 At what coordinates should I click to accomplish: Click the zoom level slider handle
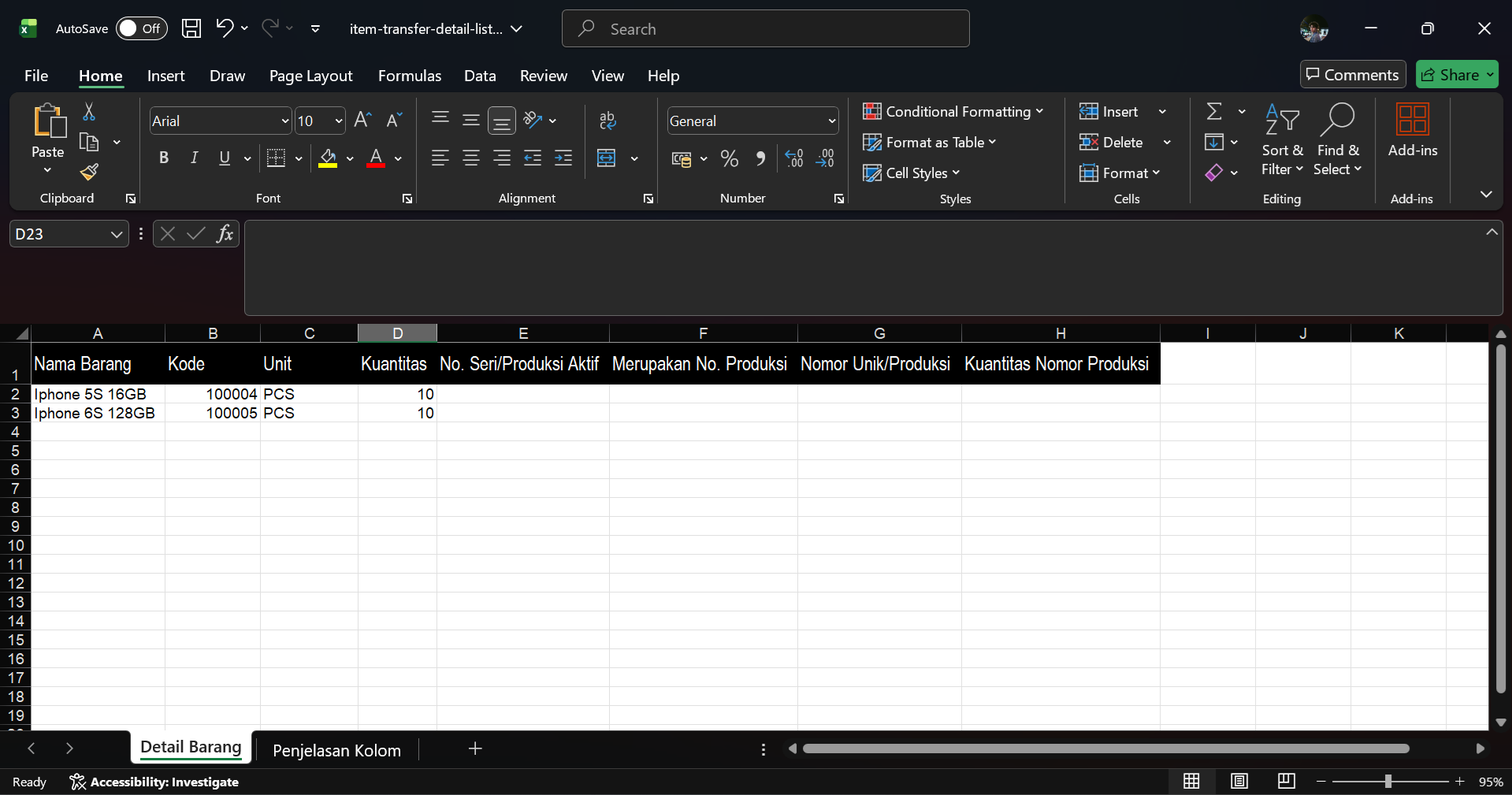pos(1388,782)
